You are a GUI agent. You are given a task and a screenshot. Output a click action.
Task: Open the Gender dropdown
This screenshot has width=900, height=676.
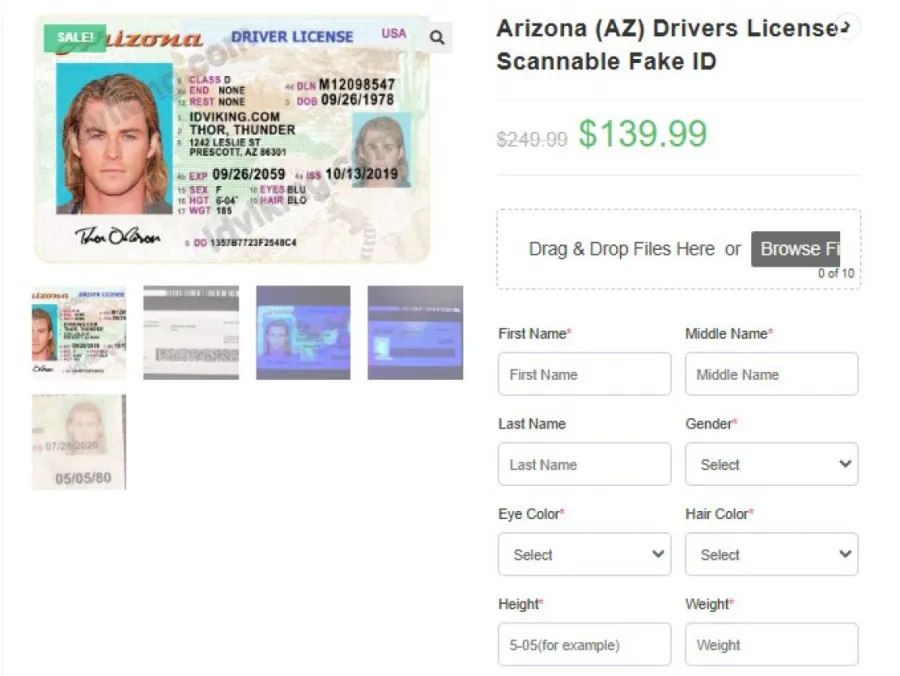(x=771, y=464)
